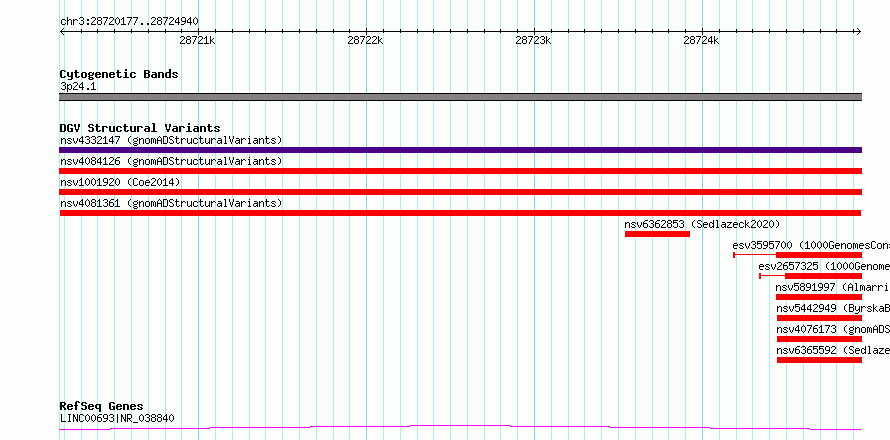Open the Cytogenetic Bands track title

[119, 74]
